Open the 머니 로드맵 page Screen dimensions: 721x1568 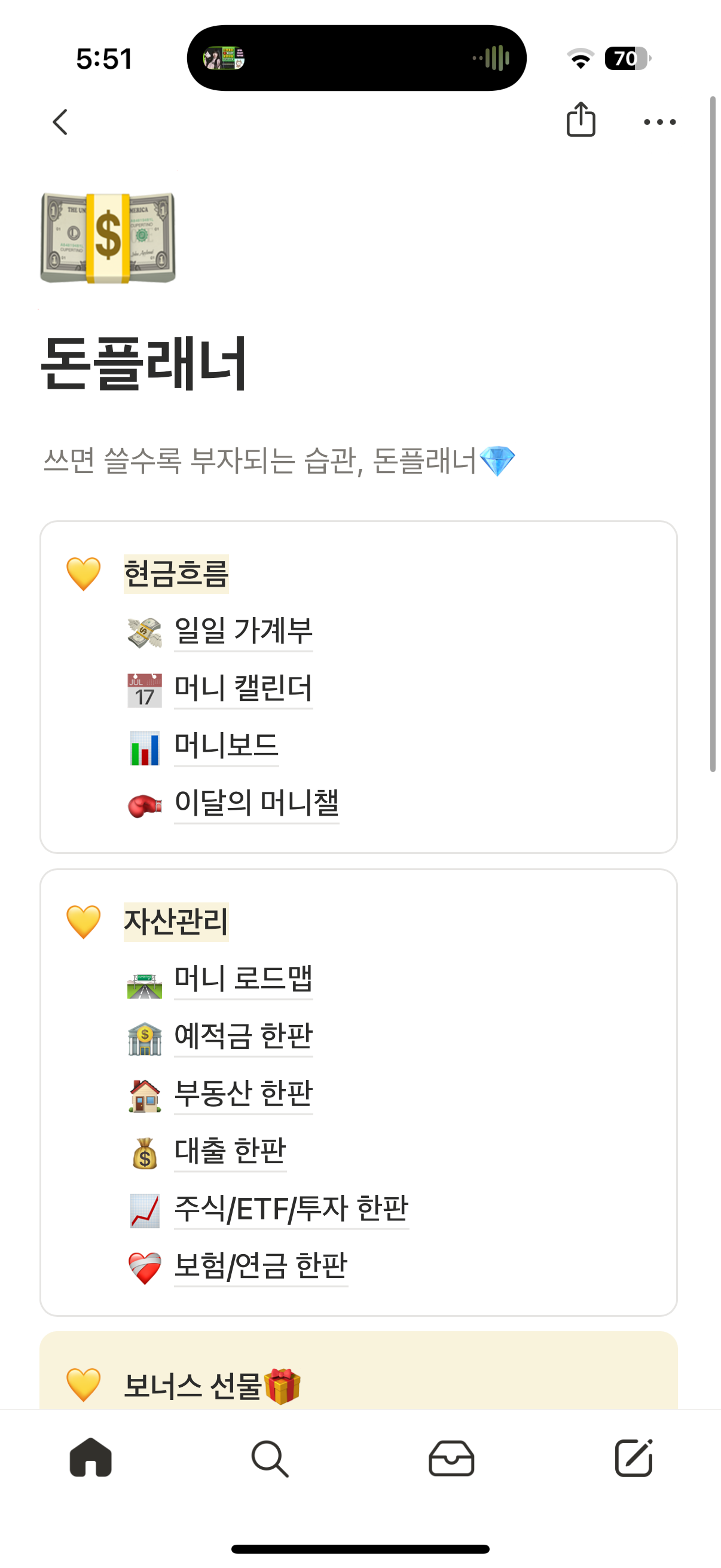243,979
